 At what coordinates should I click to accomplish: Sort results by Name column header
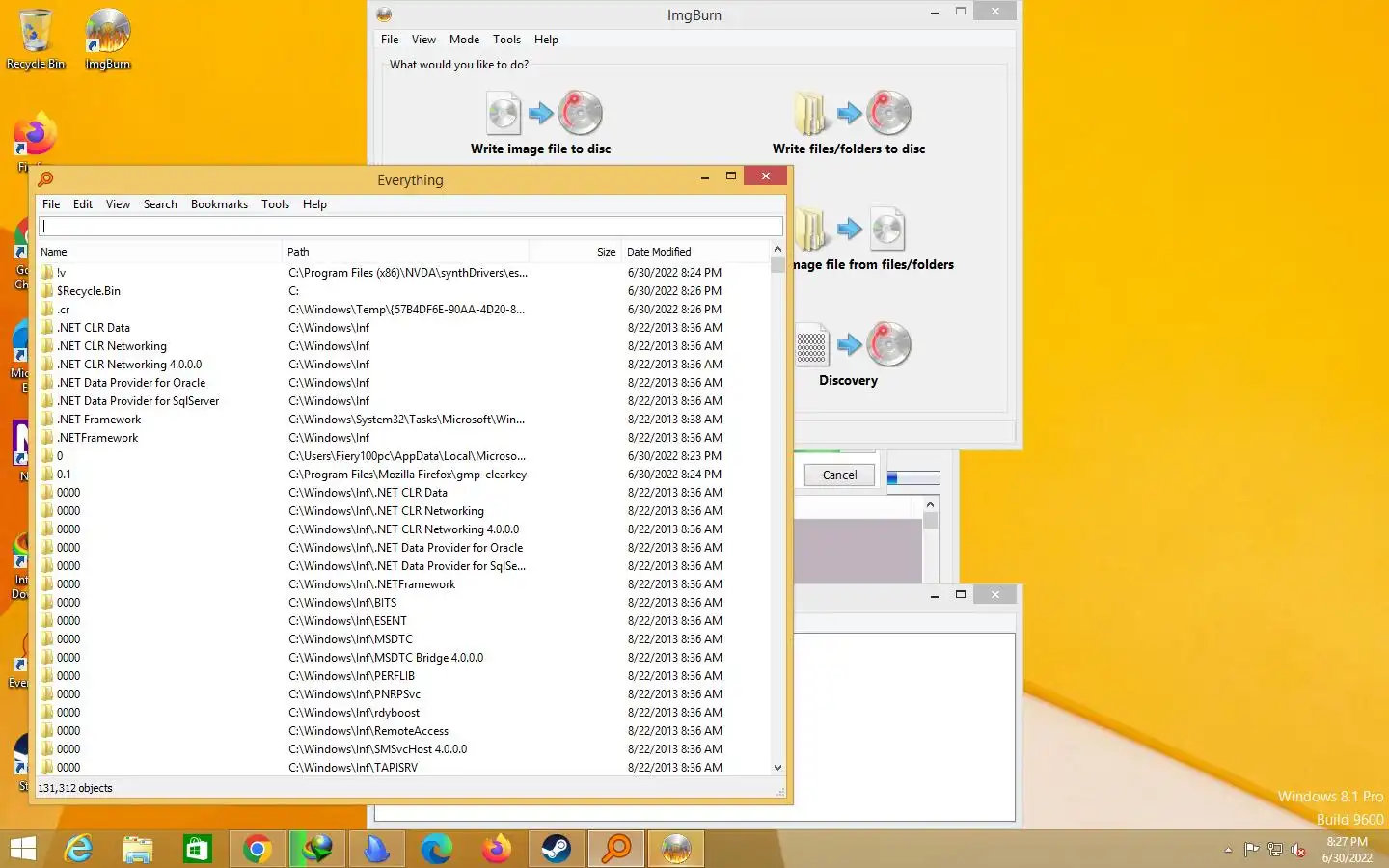tap(159, 252)
